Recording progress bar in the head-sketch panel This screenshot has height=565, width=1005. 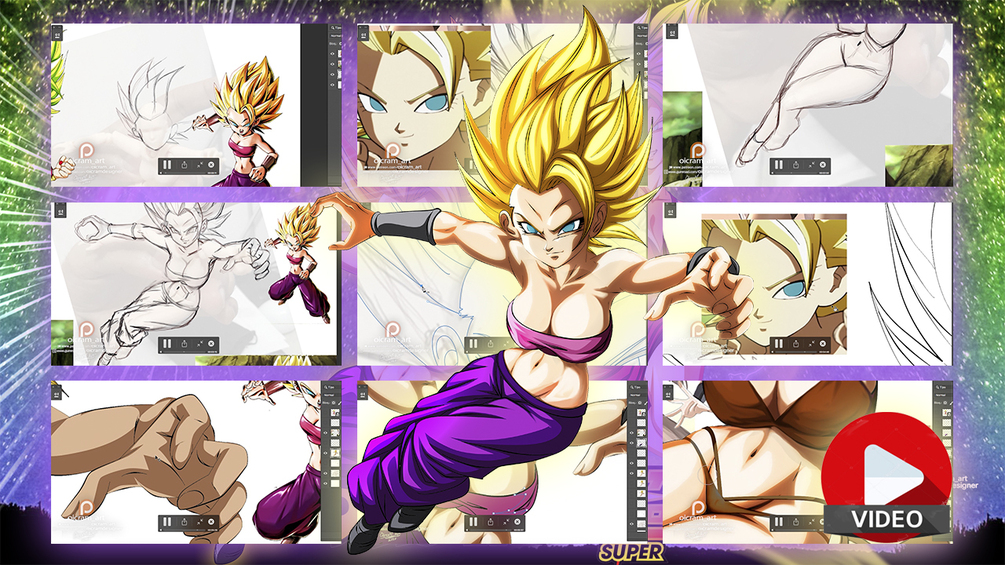point(186,173)
